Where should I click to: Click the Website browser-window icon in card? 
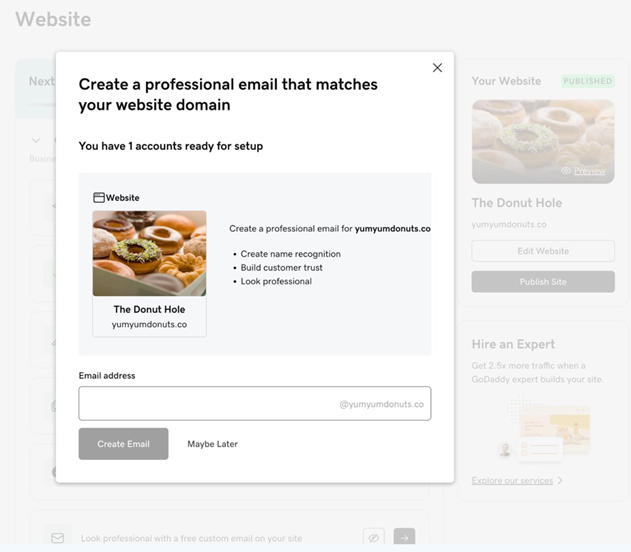[x=99, y=198]
